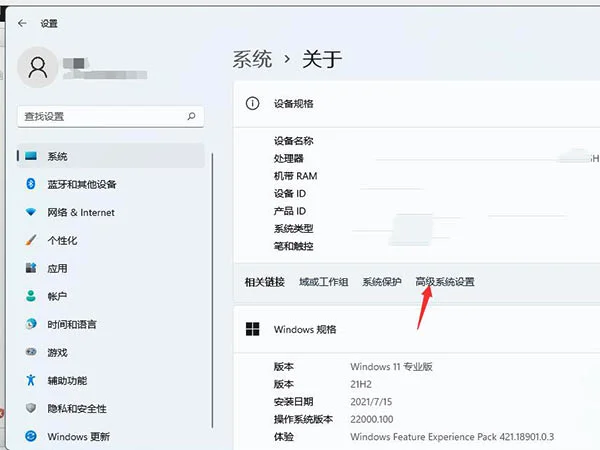600x450 pixels.
Task: Click the user account avatar icon
Action: click(x=38, y=67)
